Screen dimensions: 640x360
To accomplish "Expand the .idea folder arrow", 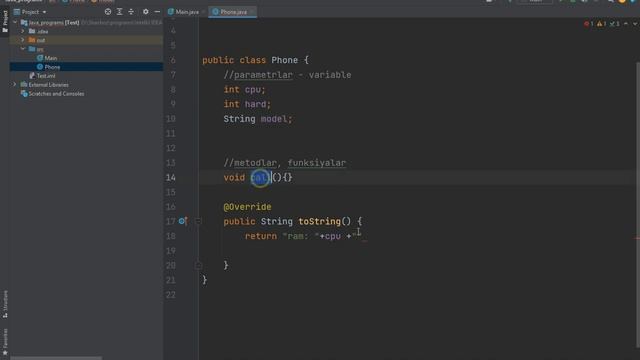I will 23,31.
